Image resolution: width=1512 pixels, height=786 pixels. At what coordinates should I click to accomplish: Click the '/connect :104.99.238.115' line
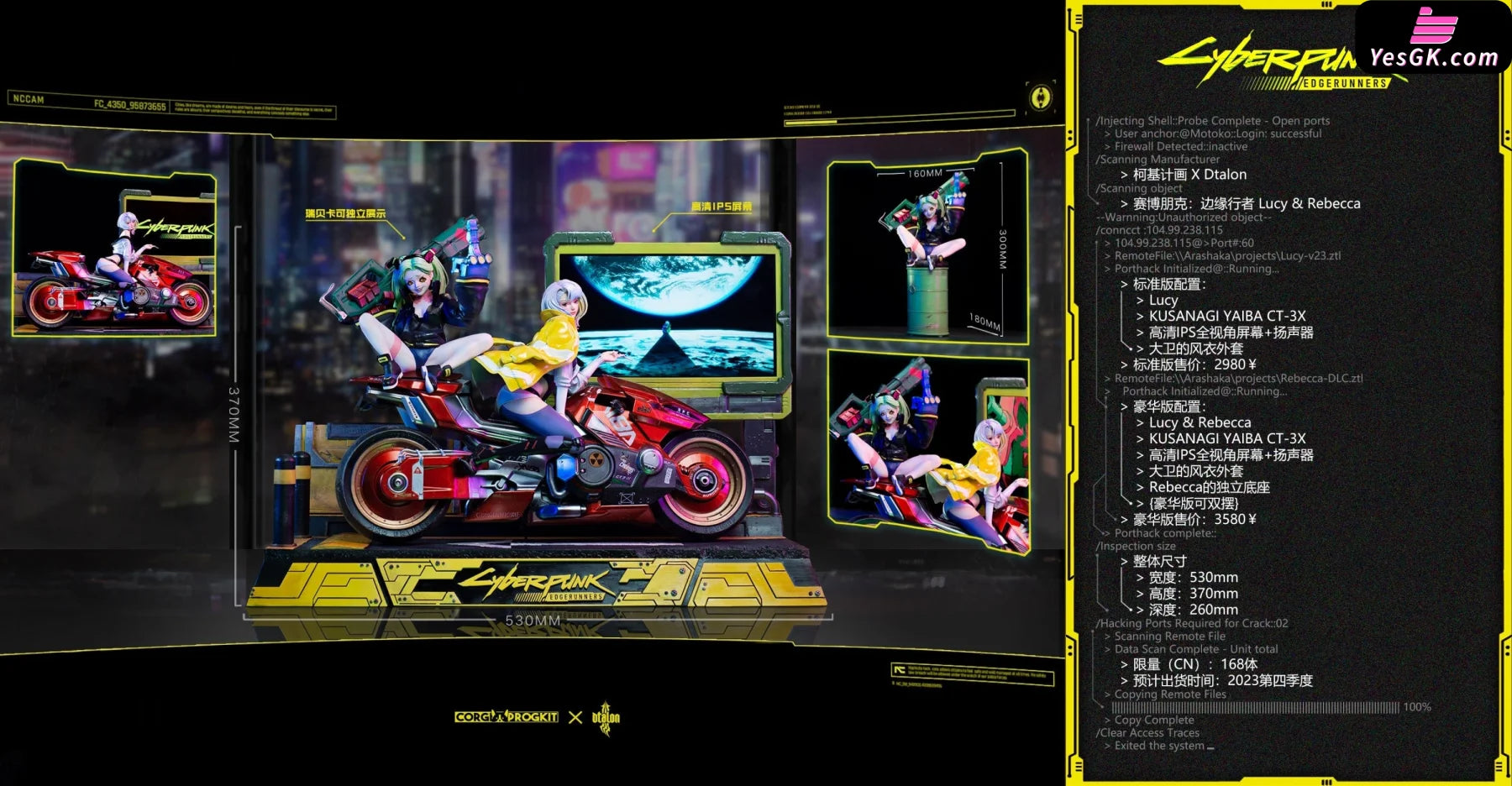pos(1159,230)
